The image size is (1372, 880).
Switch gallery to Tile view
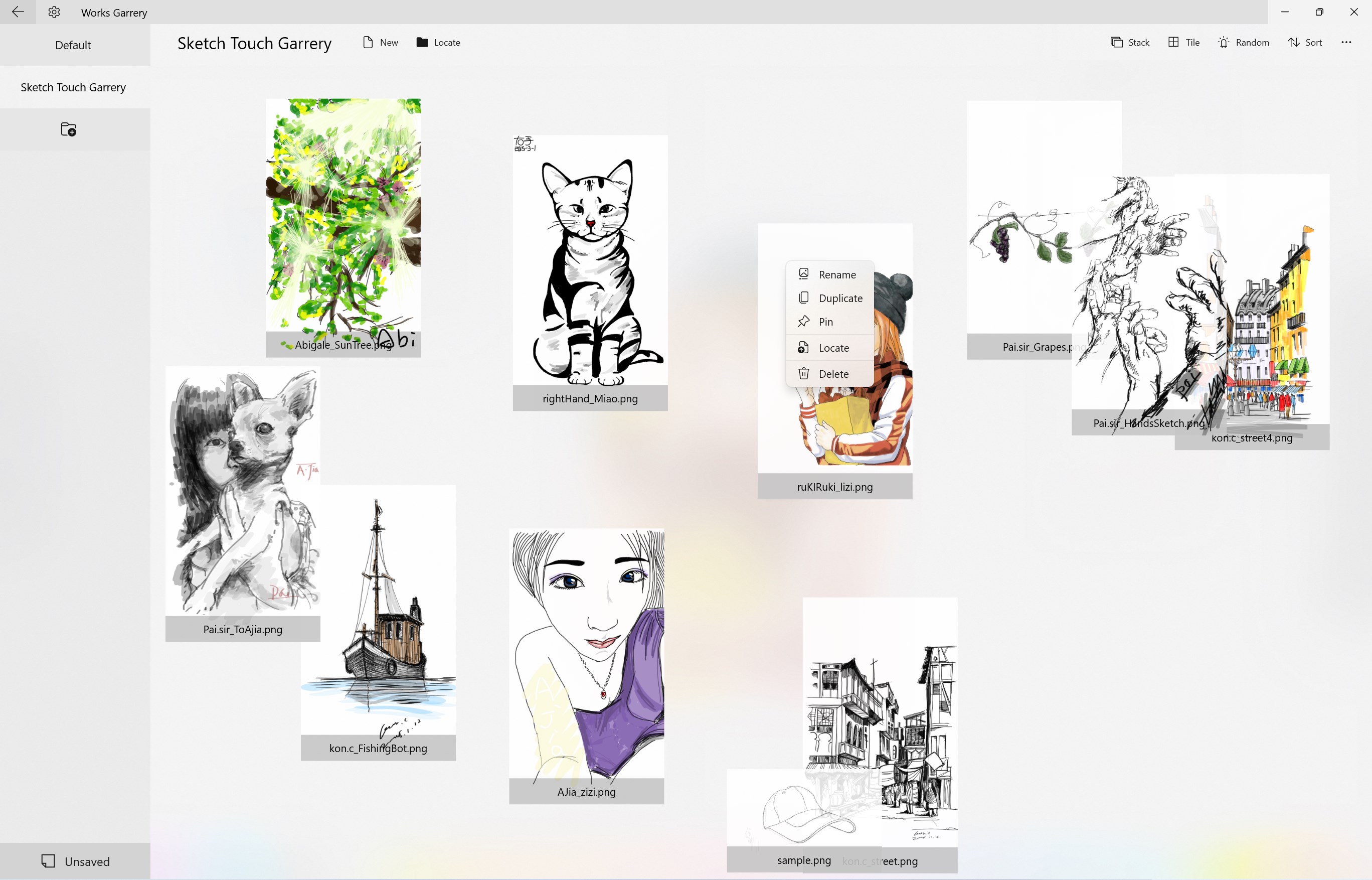pos(1182,42)
